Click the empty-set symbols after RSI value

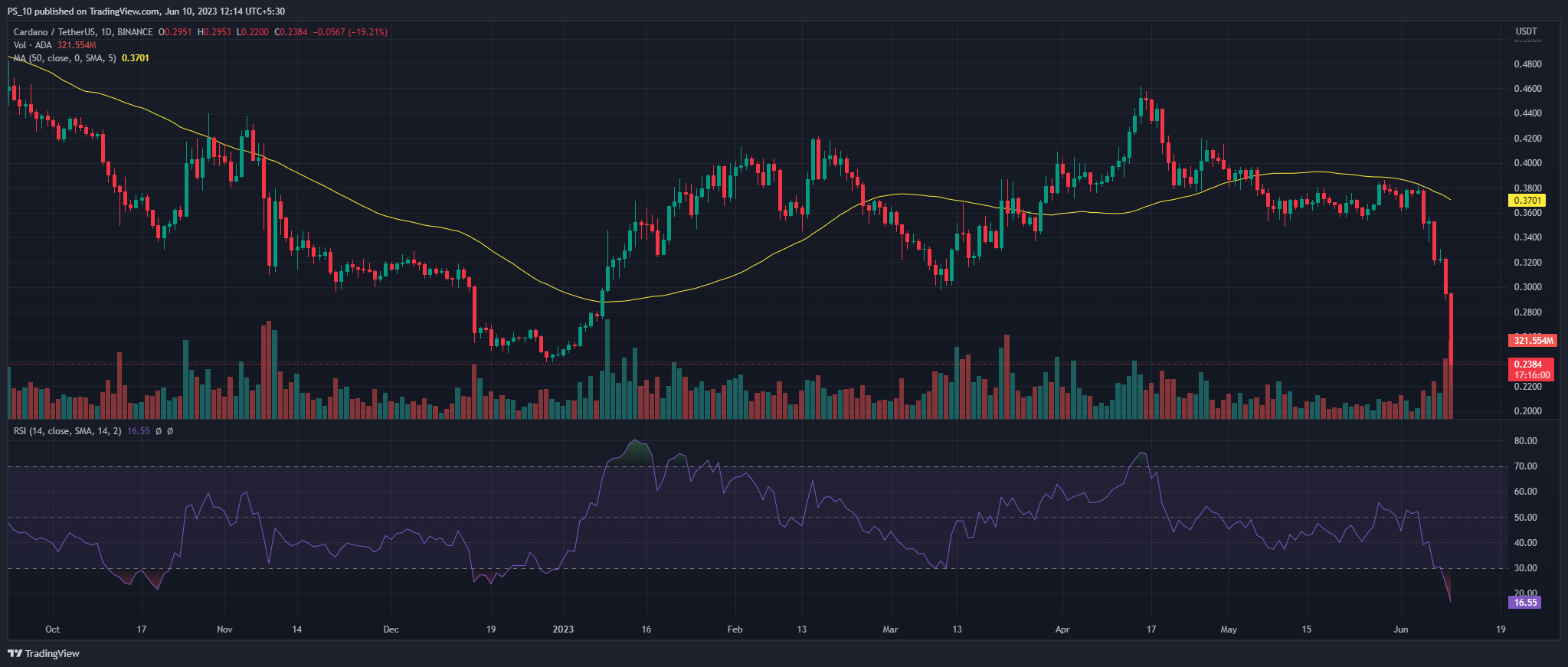tap(164, 431)
